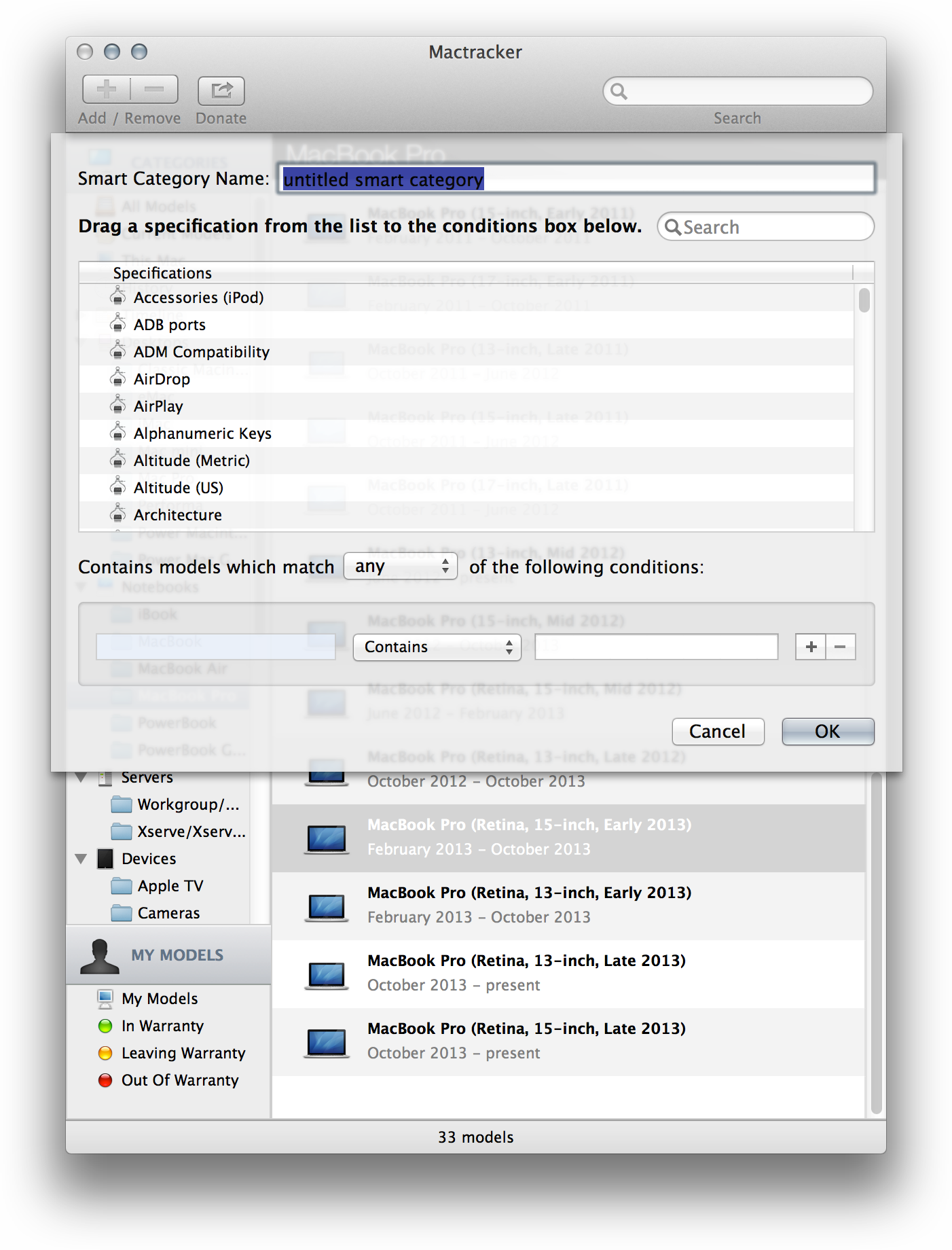Remove the condition with the minus button
This screenshot has height=1250, width=952.
click(x=841, y=647)
